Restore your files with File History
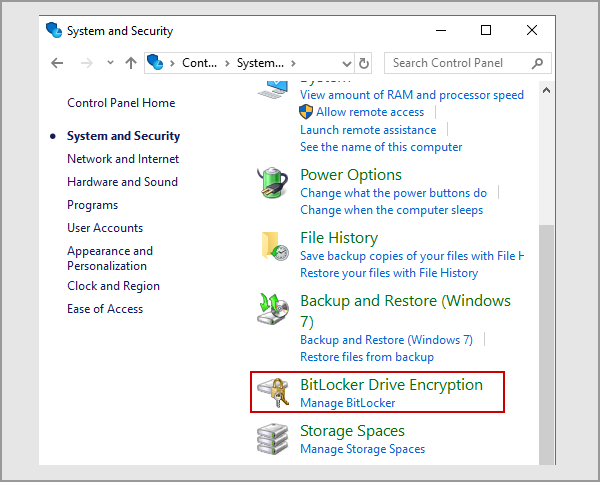Screen dimensions: 600x482 pos(389,273)
